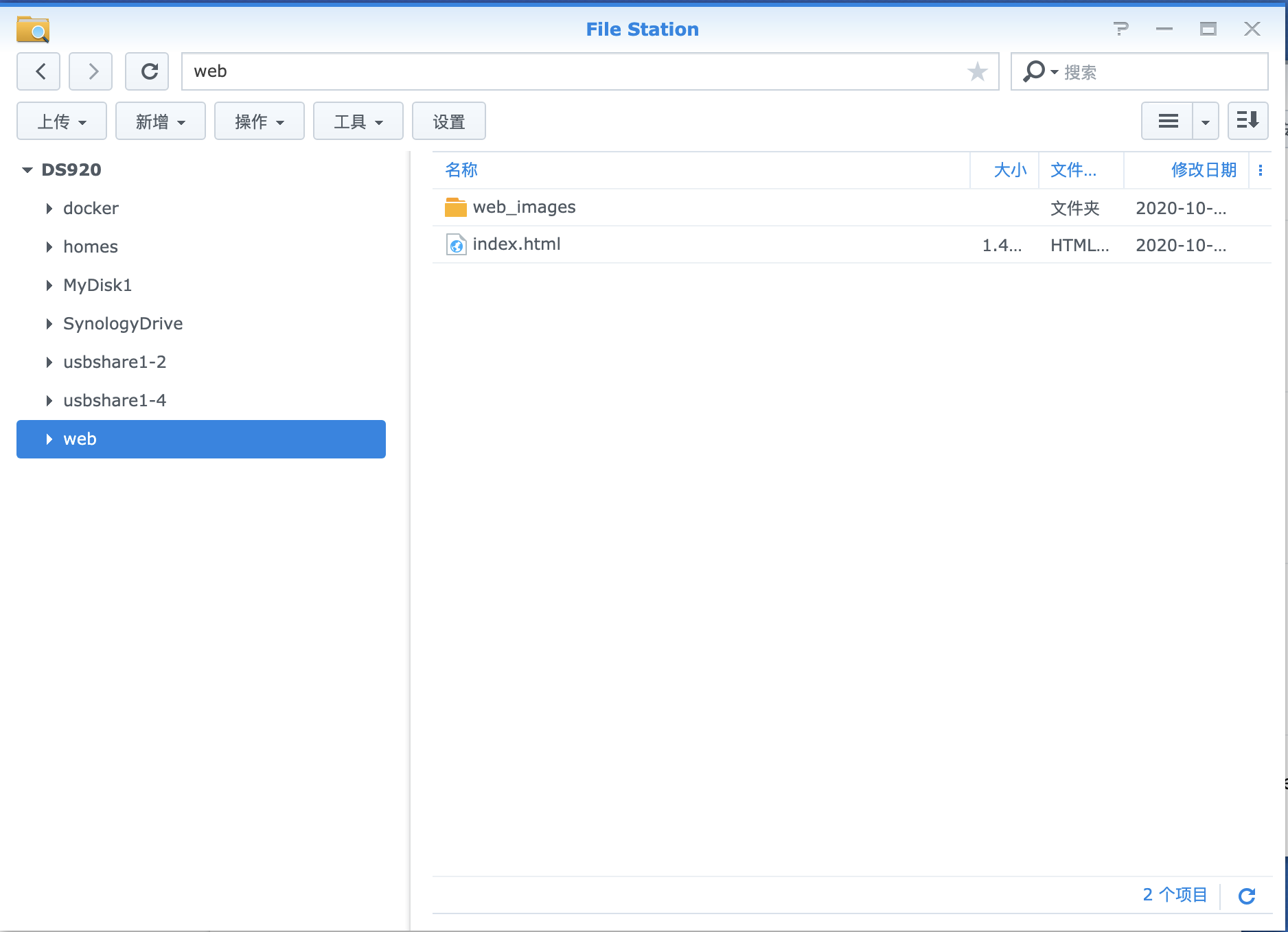1288x932 pixels.
Task: Expand the MyDisk1 folder arrow
Action: (x=49, y=286)
